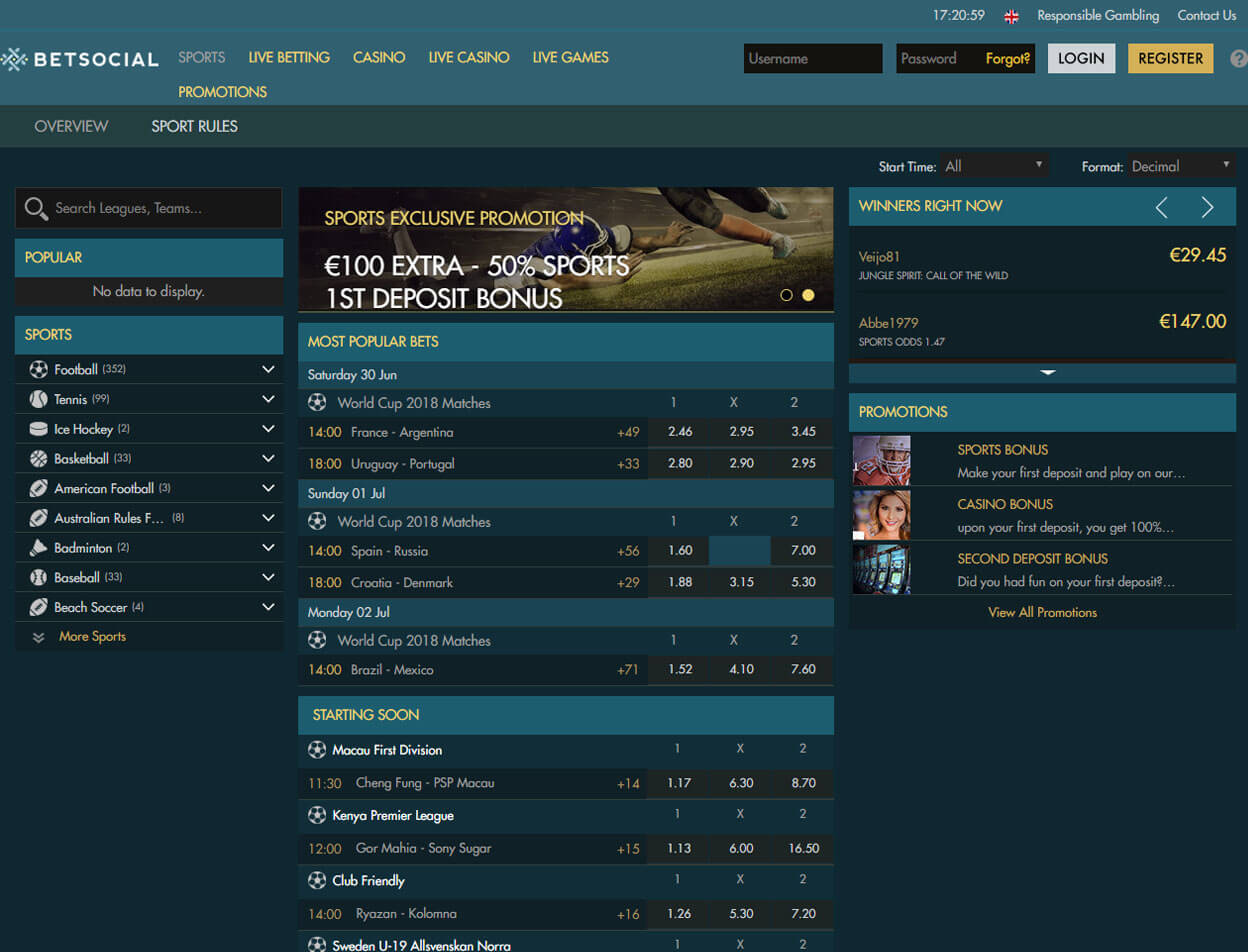Select Brazil win odds 1.52
Viewport: 1248px width, 952px height.
coord(679,669)
